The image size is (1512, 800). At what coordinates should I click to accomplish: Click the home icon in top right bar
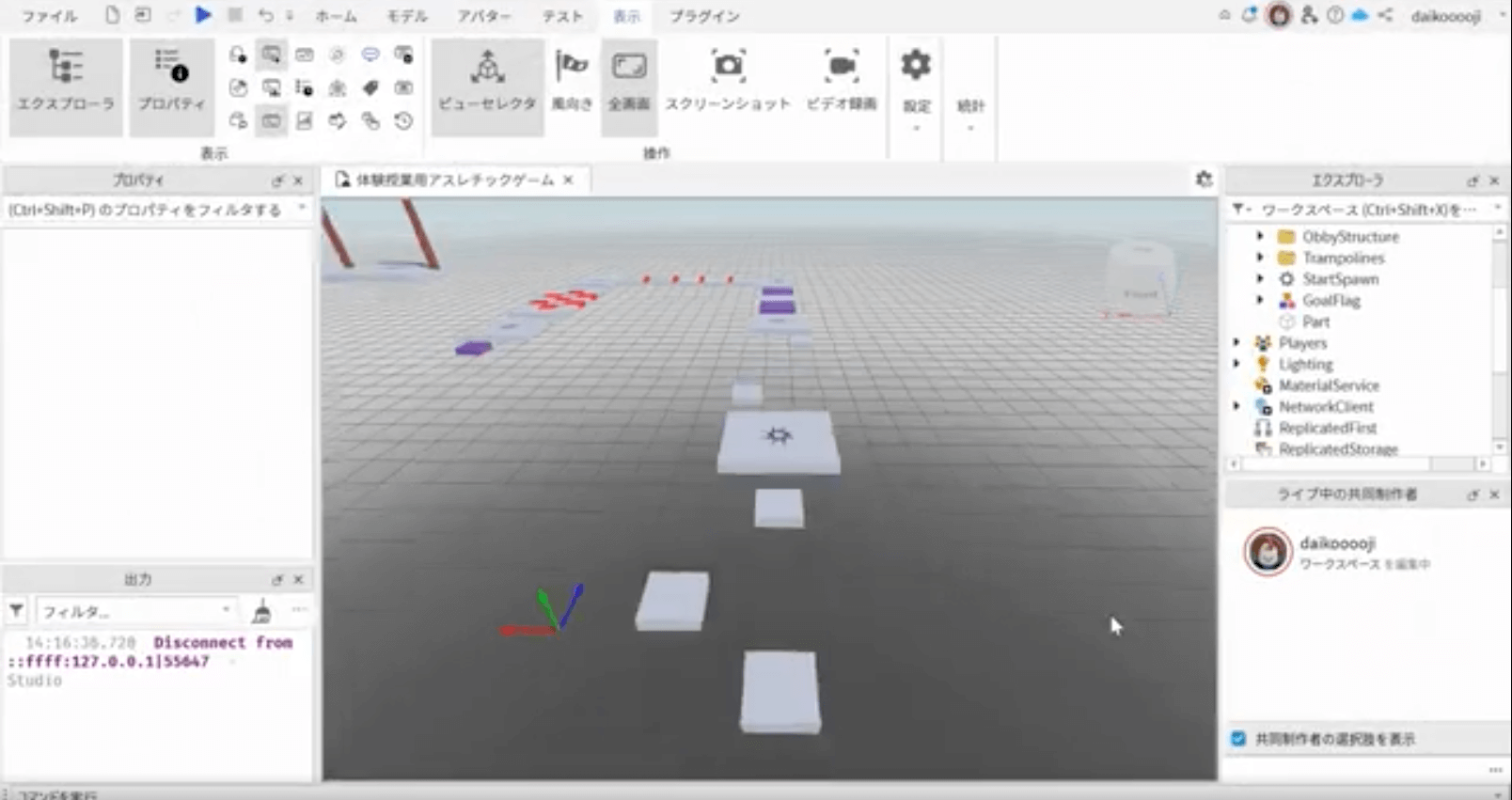(1224, 15)
